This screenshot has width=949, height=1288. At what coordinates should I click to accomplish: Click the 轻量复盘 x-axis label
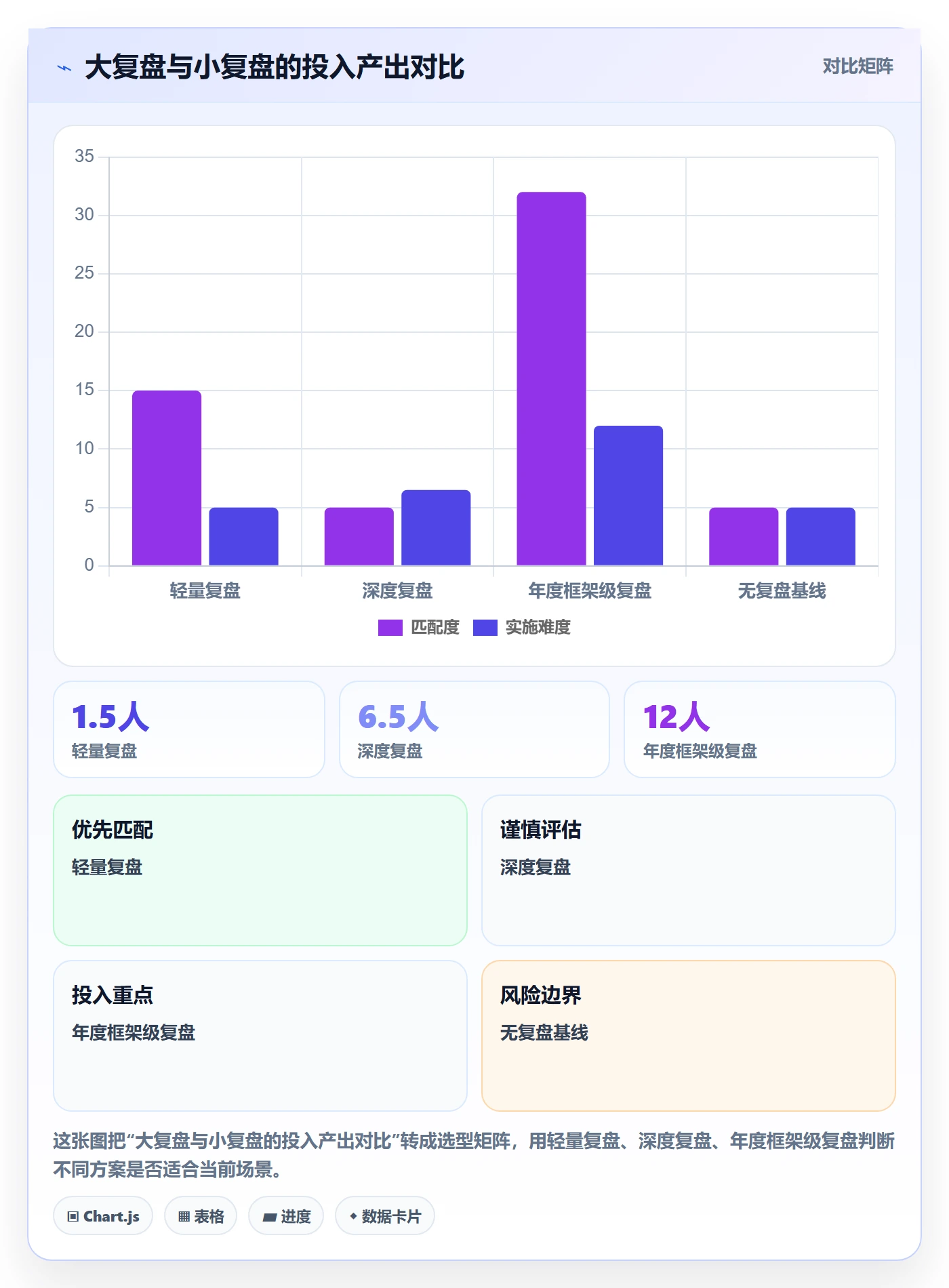pyautogui.click(x=205, y=591)
